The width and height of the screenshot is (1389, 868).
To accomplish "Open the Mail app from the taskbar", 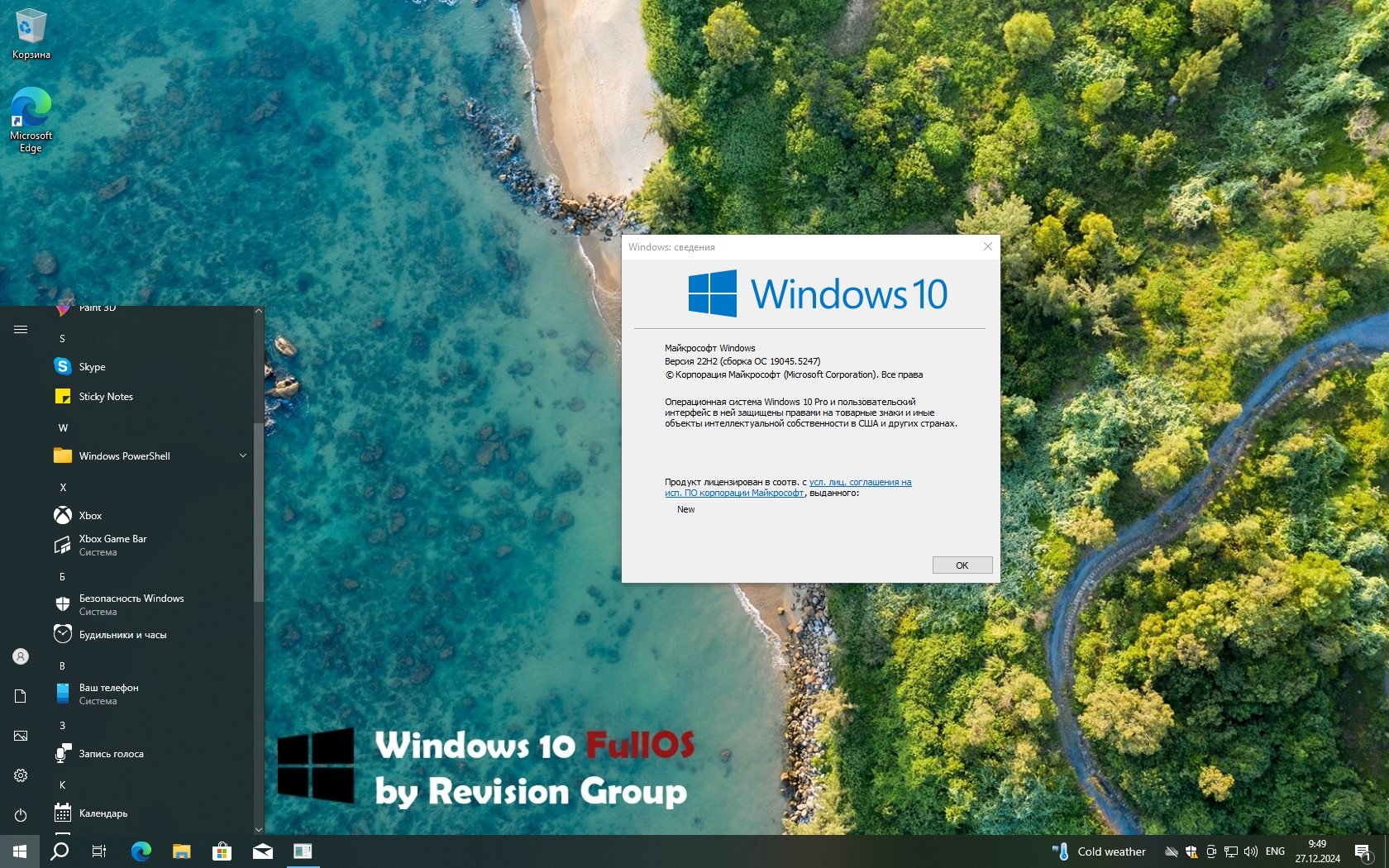I will pos(263,851).
